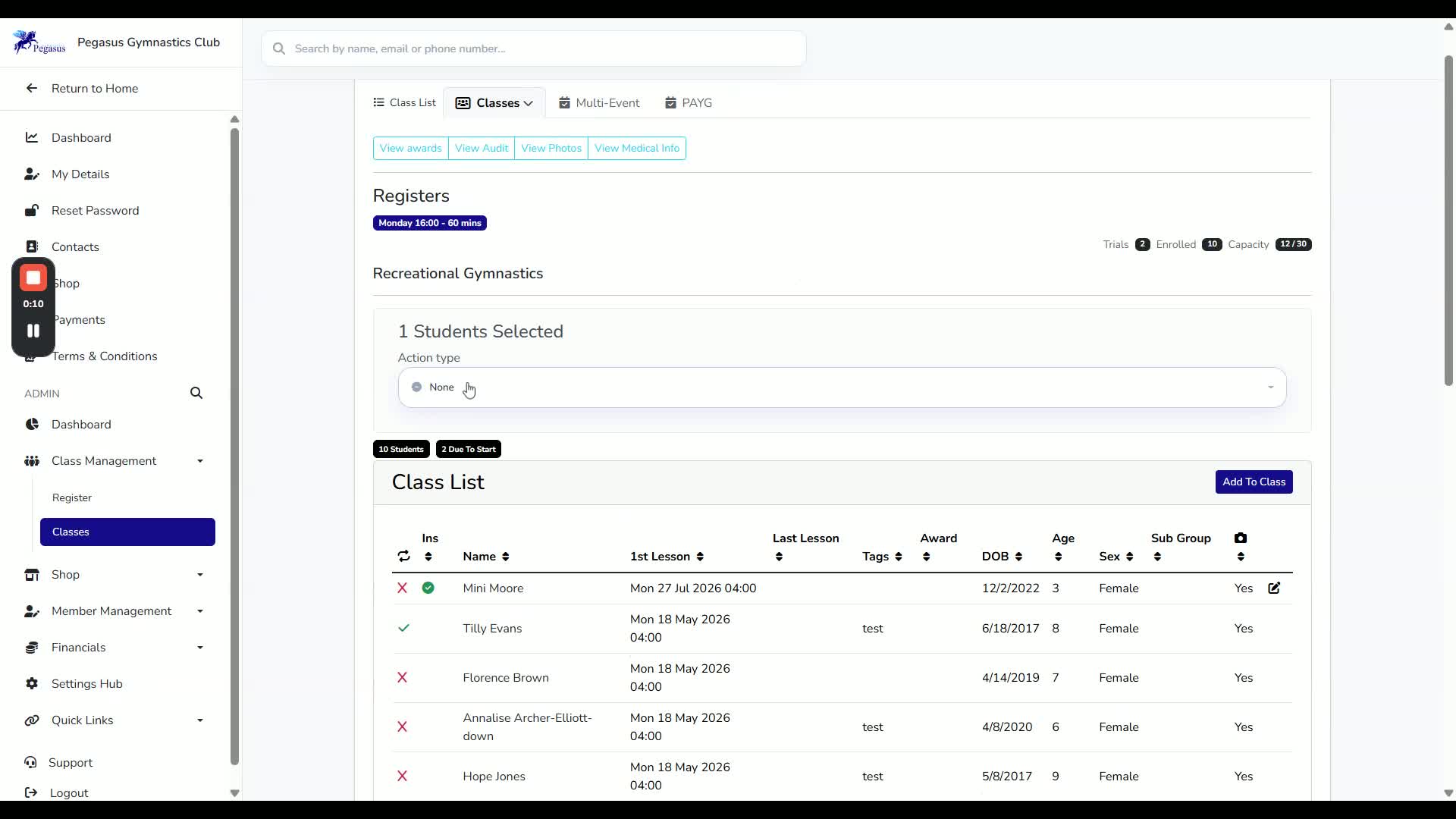
Task: Click the admin search magnifier icon
Action: click(x=196, y=394)
